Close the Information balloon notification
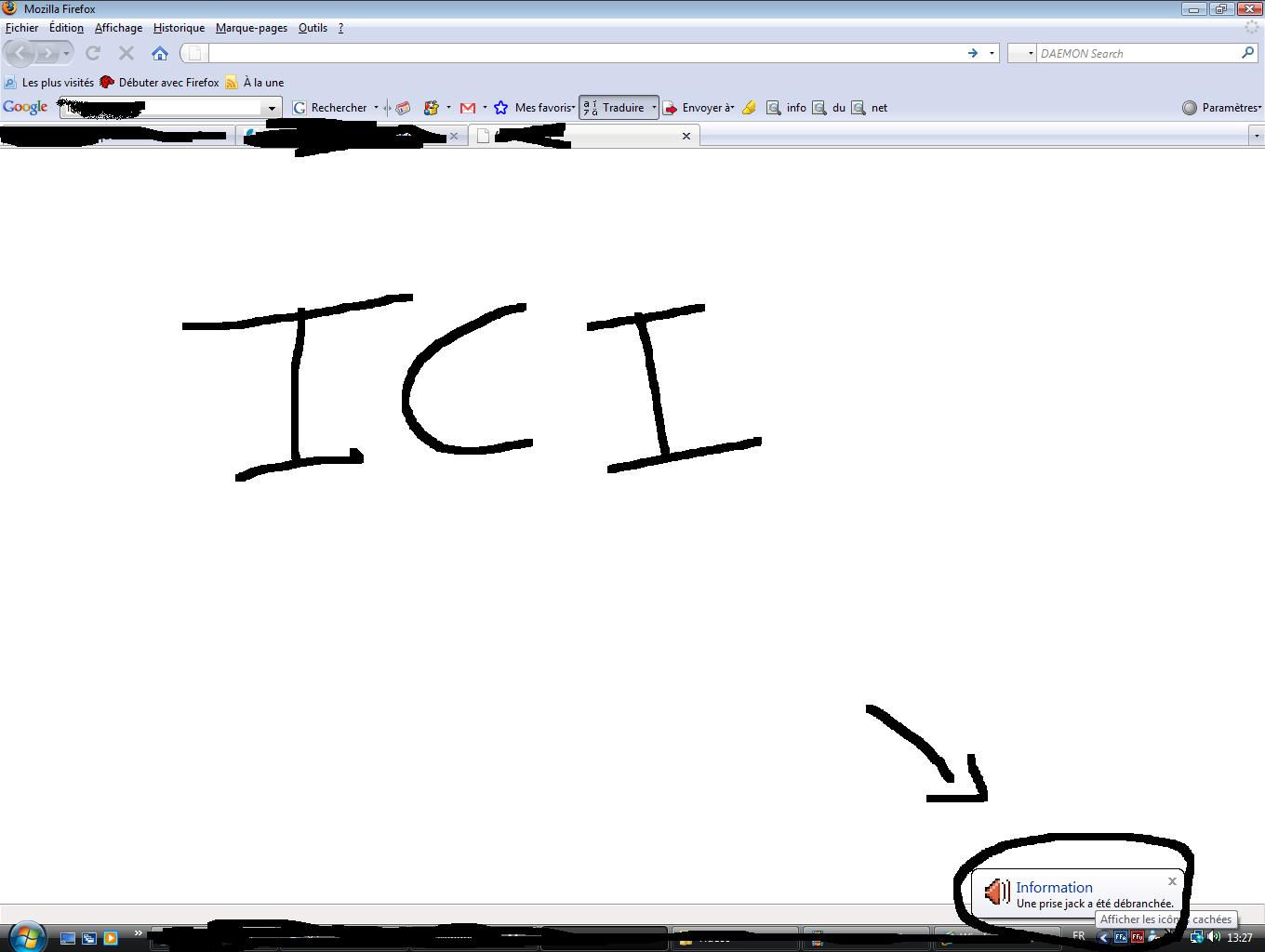This screenshot has height=952, width=1265. 1172,881
